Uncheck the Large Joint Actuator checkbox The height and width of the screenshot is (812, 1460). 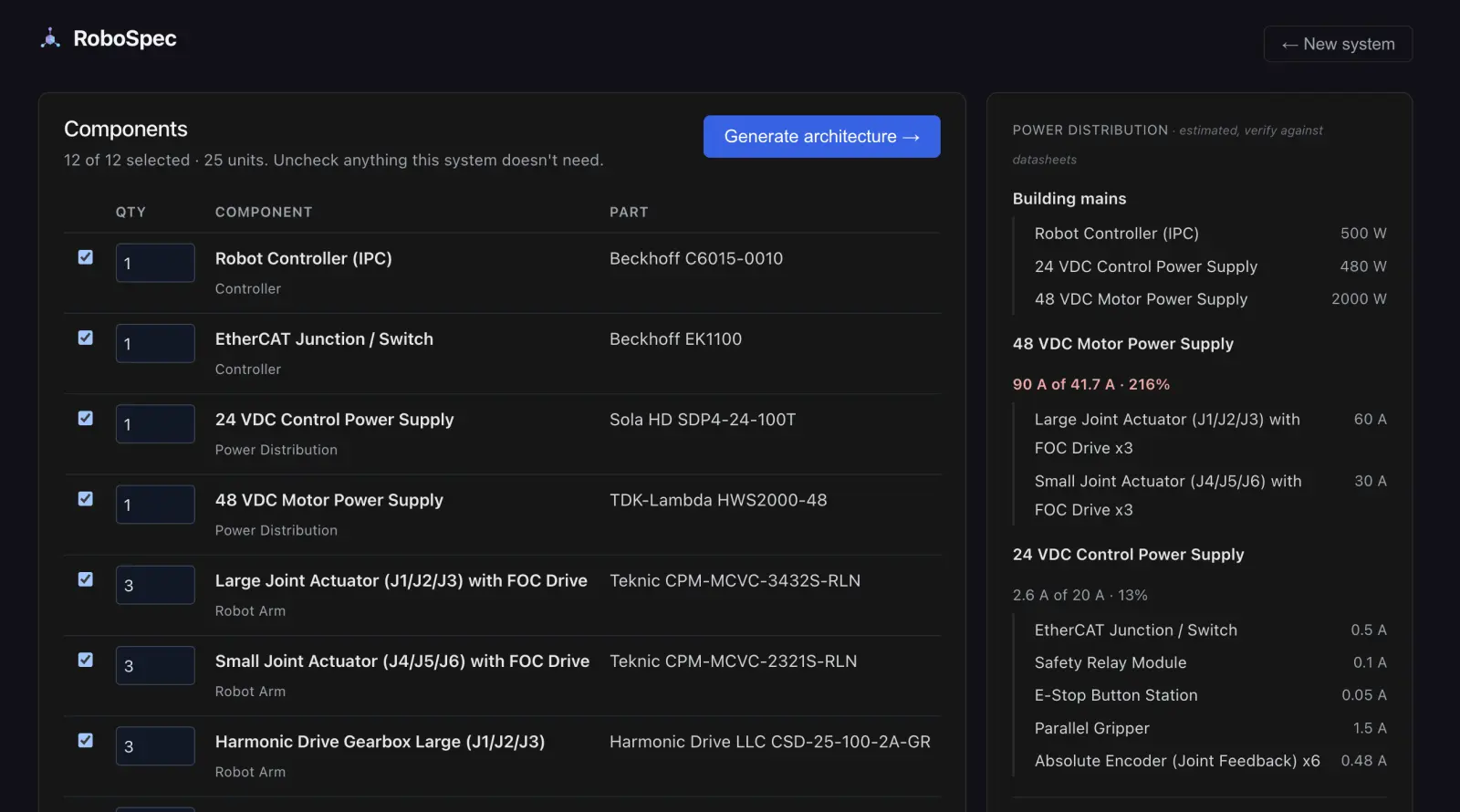[x=86, y=579]
